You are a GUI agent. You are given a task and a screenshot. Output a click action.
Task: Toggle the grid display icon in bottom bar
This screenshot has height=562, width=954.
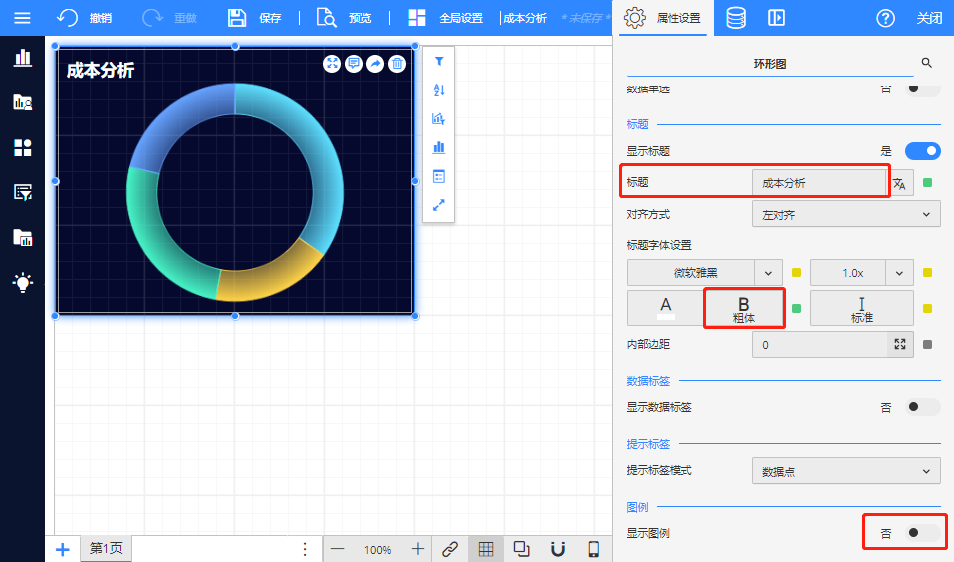(486, 549)
